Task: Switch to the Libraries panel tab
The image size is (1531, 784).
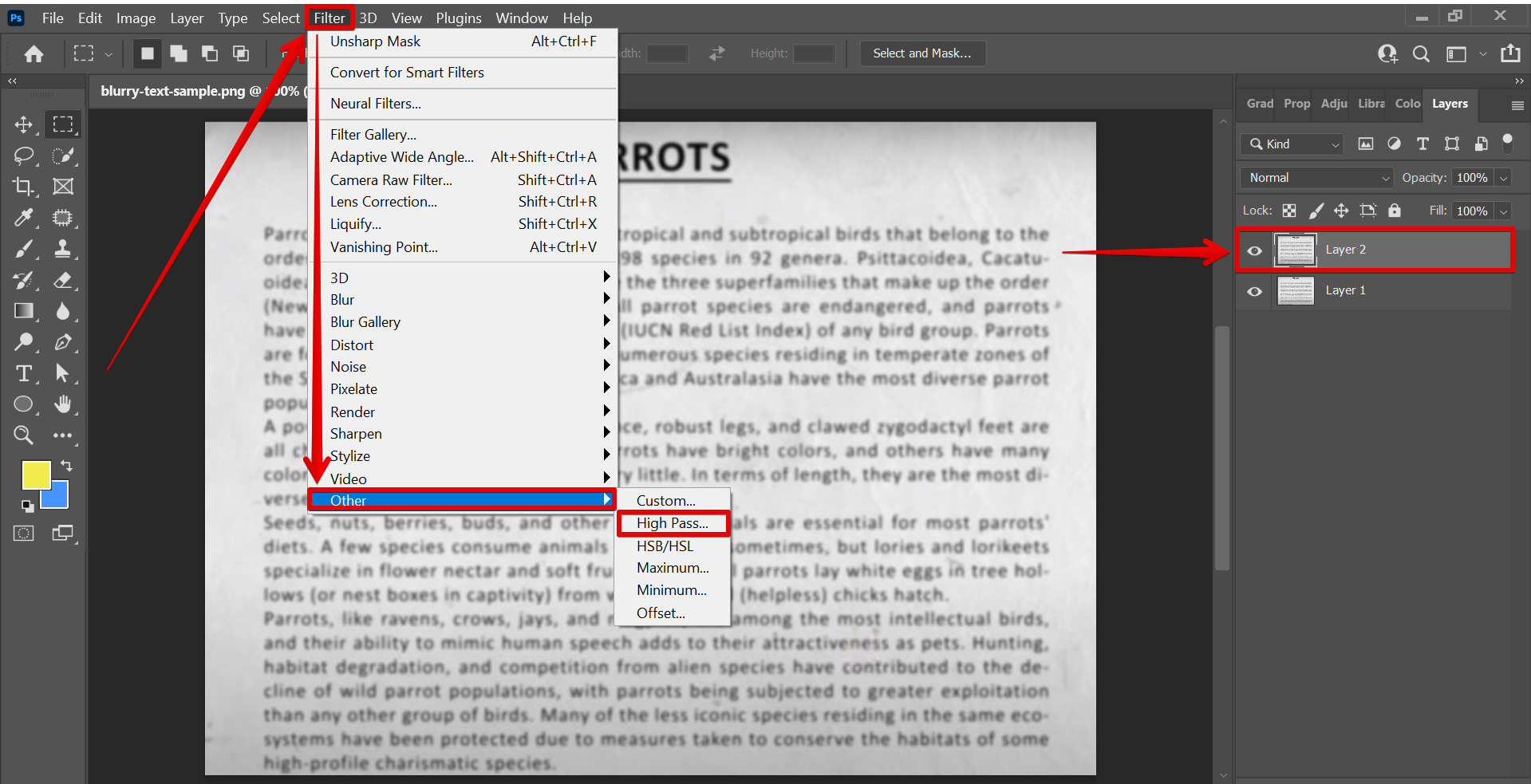Action: [x=1371, y=104]
